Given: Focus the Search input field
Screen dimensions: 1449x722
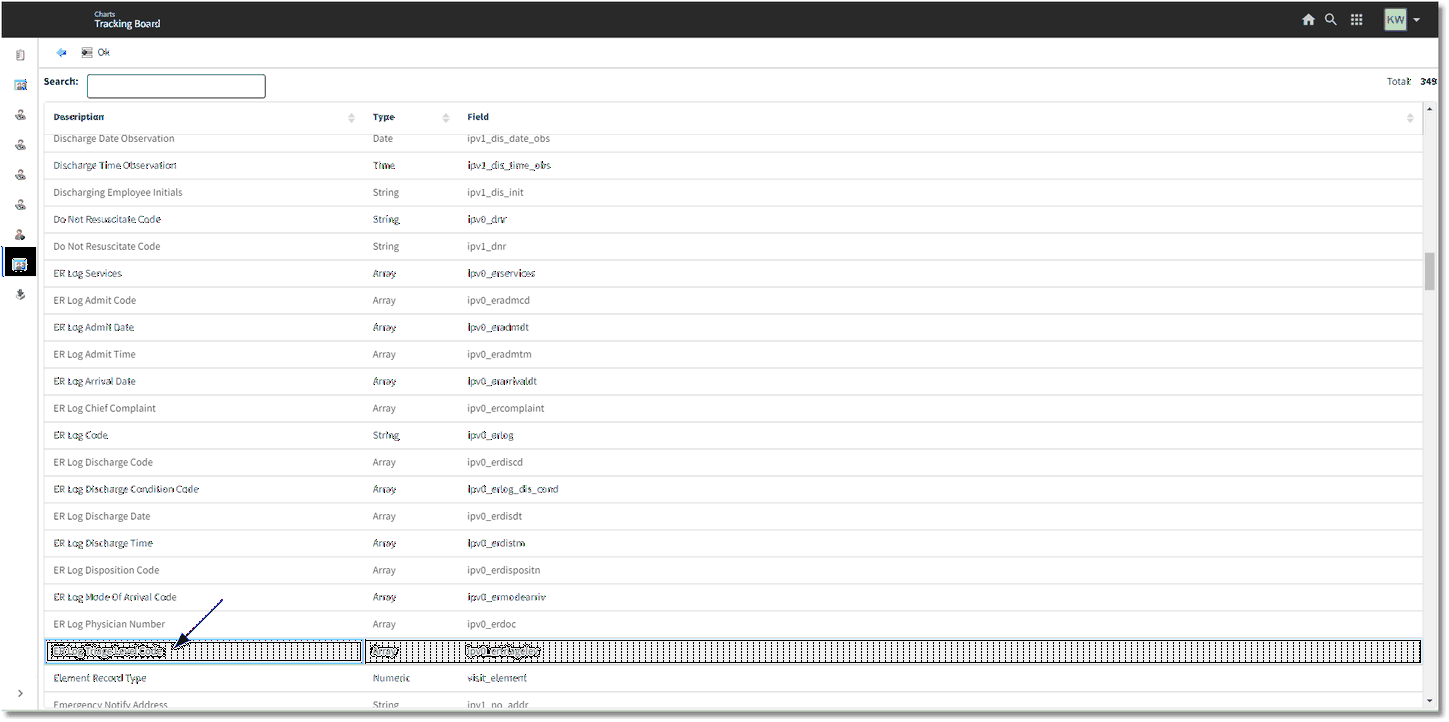Looking at the screenshot, I should pyautogui.click(x=176, y=86).
